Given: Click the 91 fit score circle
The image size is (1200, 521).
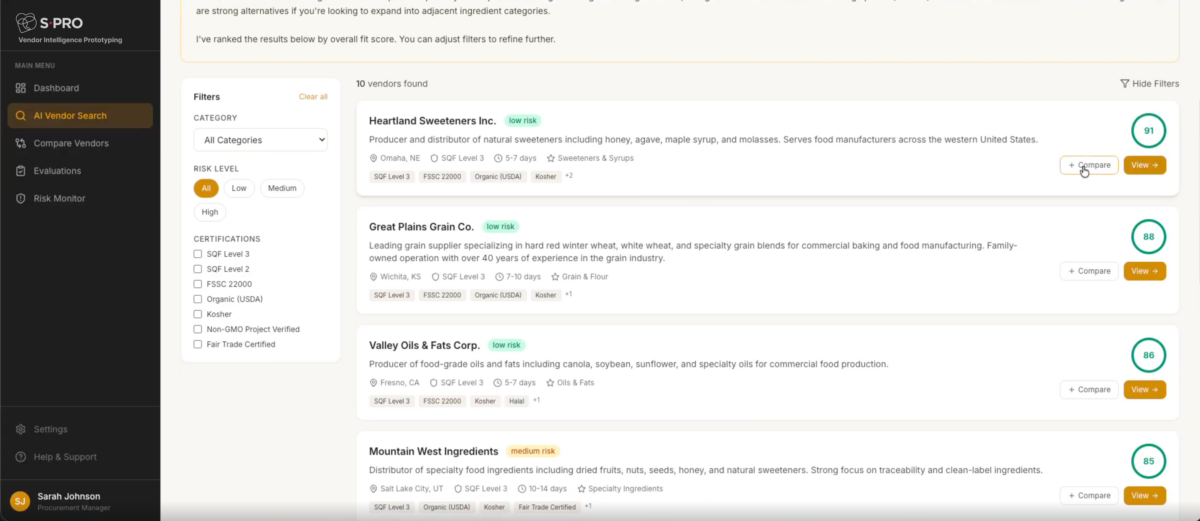Looking at the screenshot, I should (1148, 131).
